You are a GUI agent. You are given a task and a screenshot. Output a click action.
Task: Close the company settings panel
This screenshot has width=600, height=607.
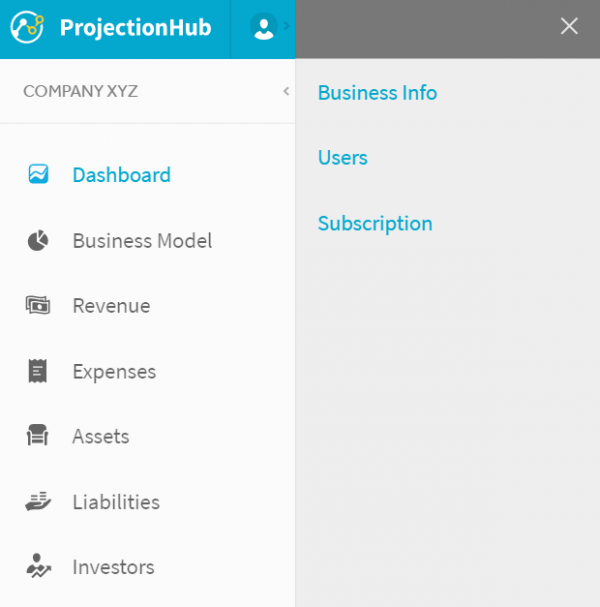[x=569, y=26]
